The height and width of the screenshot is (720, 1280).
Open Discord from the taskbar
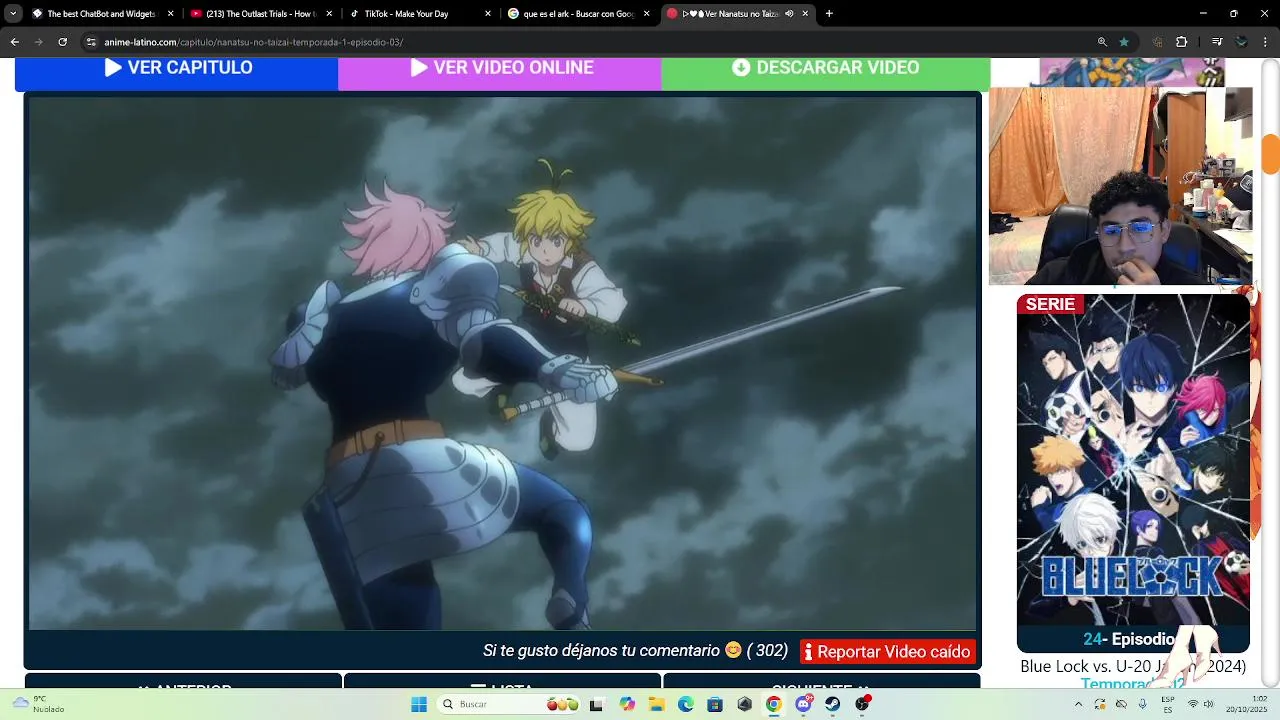[804, 704]
